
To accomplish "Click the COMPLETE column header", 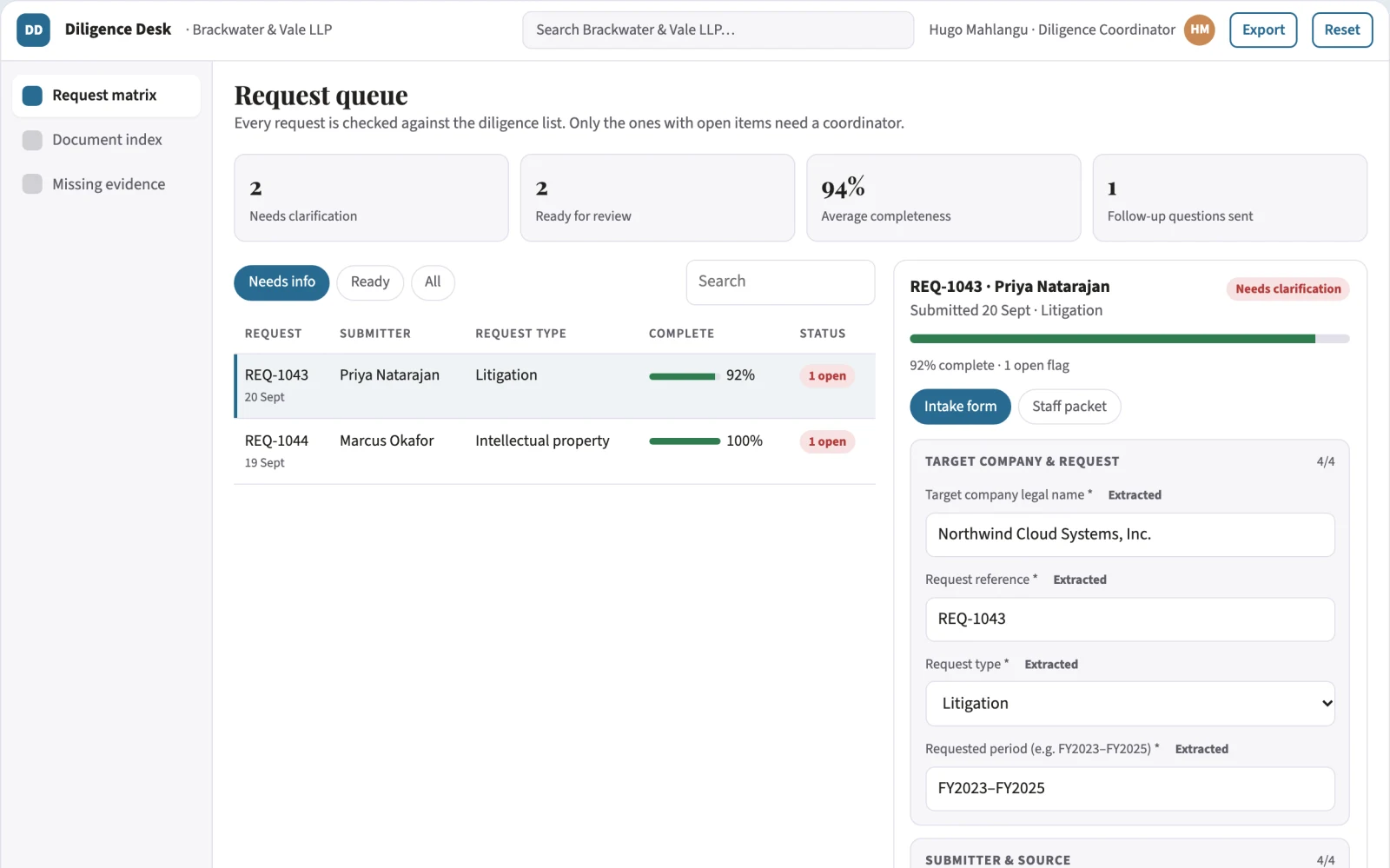I will point(681,334).
